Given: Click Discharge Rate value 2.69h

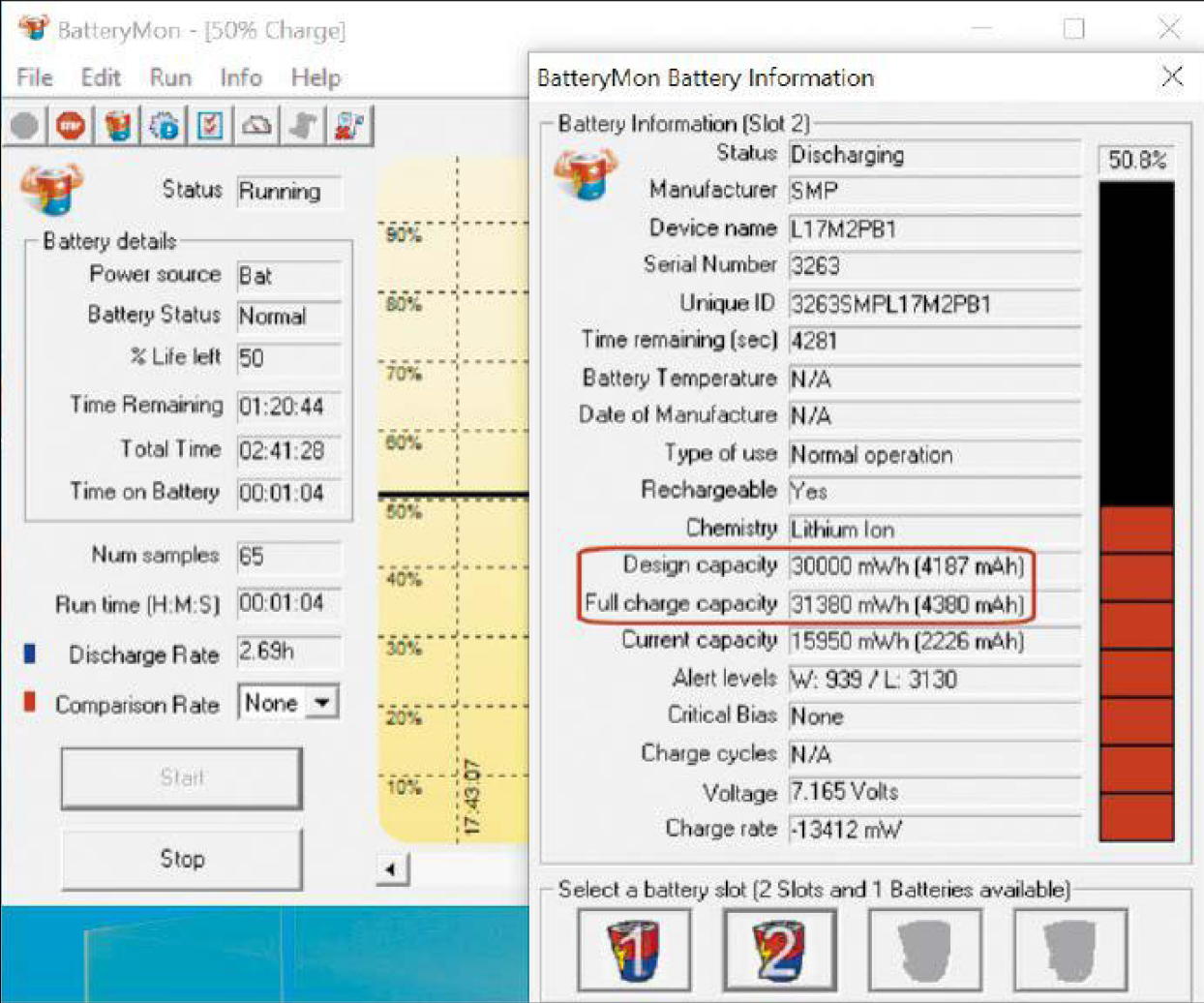Looking at the screenshot, I should click(289, 651).
